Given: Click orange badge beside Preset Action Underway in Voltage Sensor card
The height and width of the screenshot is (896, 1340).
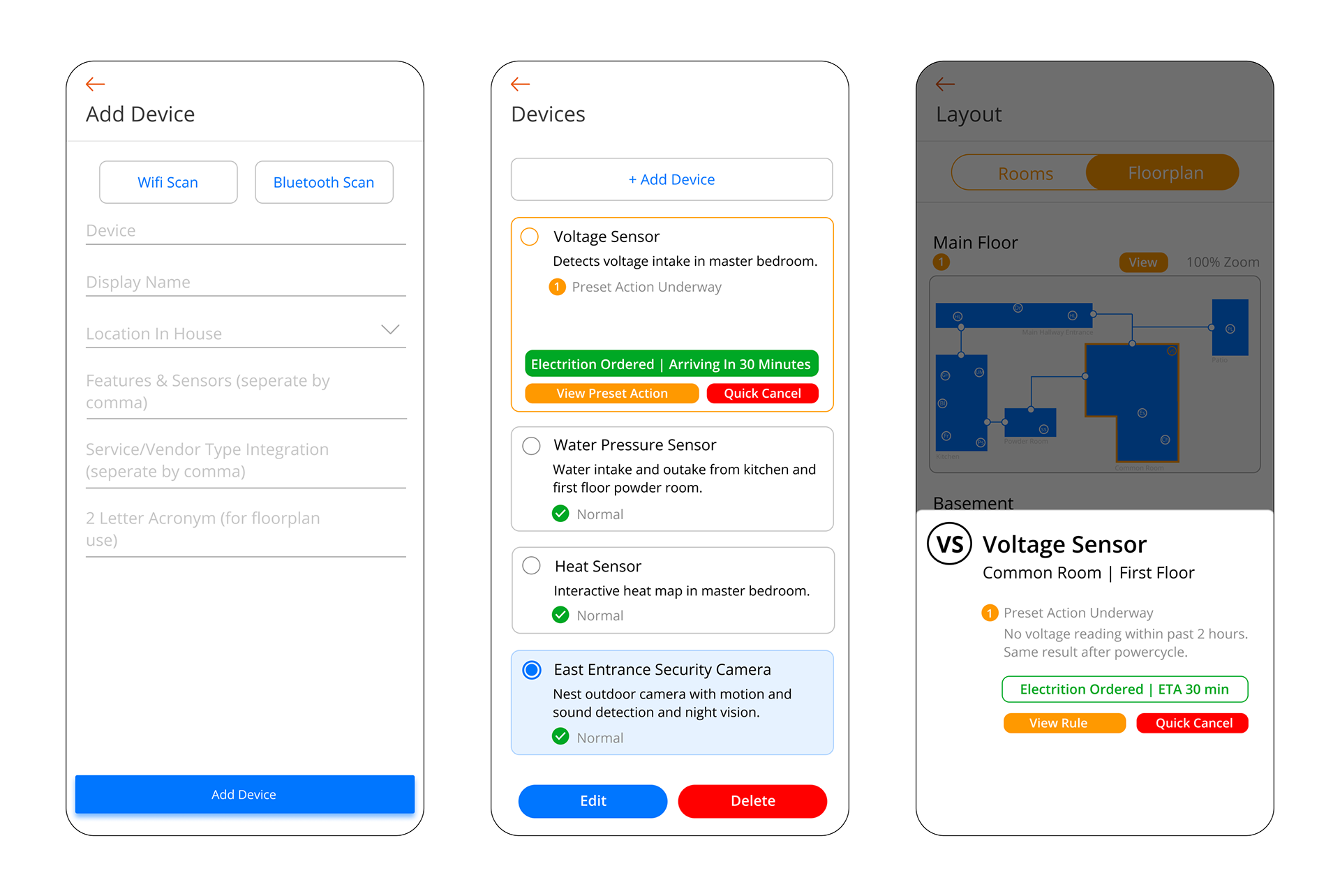Looking at the screenshot, I should (557, 287).
